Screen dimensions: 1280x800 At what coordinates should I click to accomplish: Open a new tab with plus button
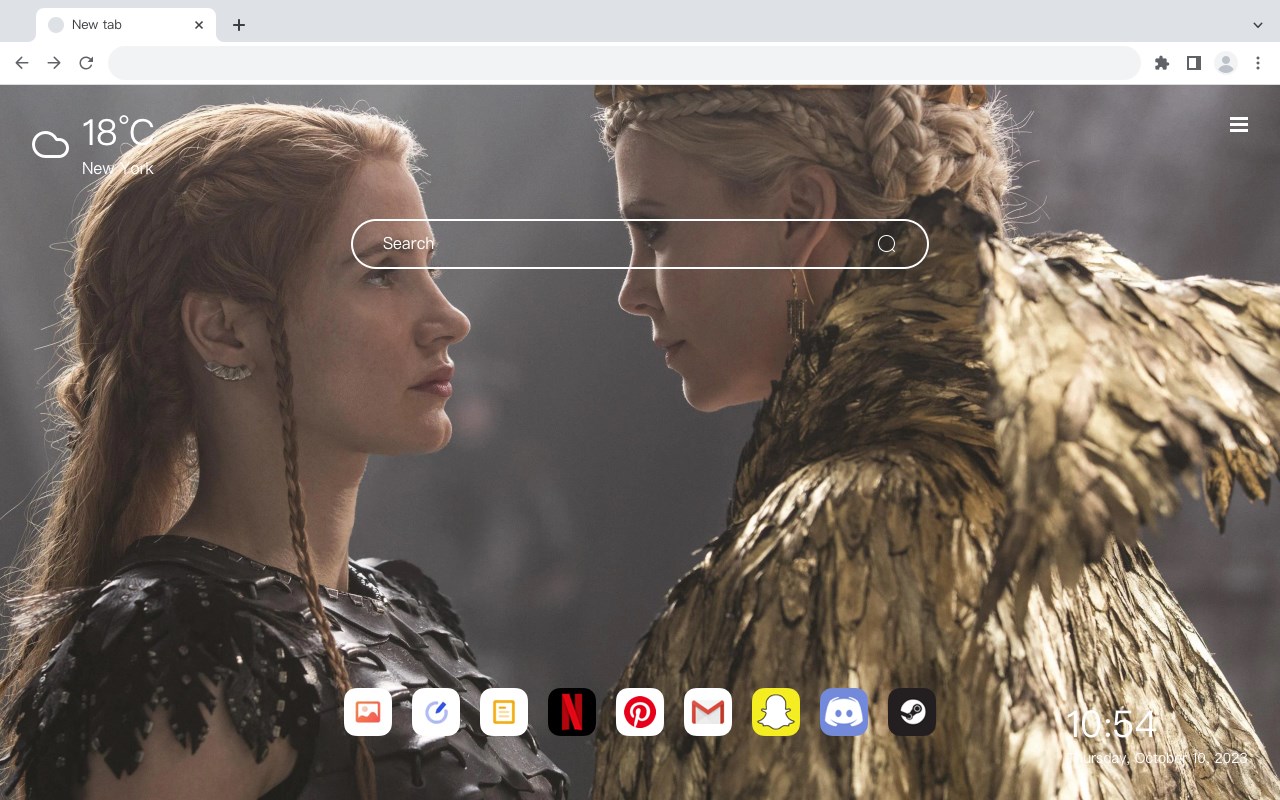click(x=238, y=25)
